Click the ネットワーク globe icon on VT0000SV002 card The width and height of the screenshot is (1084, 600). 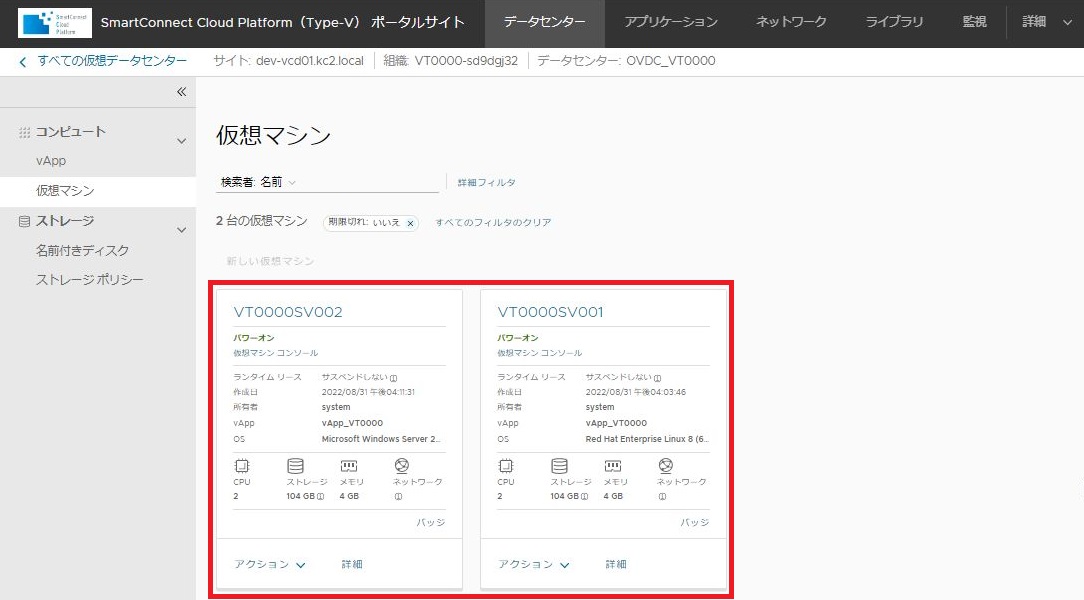402,465
